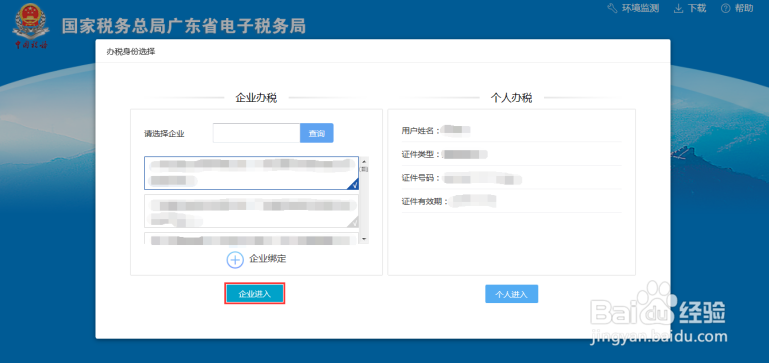
Task: Open the 帮助 link
Action: pyautogui.click(x=744, y=8)
